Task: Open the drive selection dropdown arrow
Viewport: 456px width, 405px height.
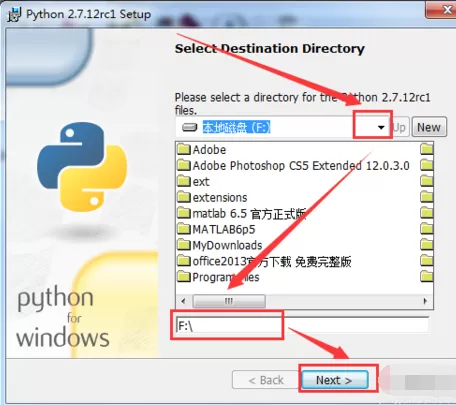Action: 381,127
